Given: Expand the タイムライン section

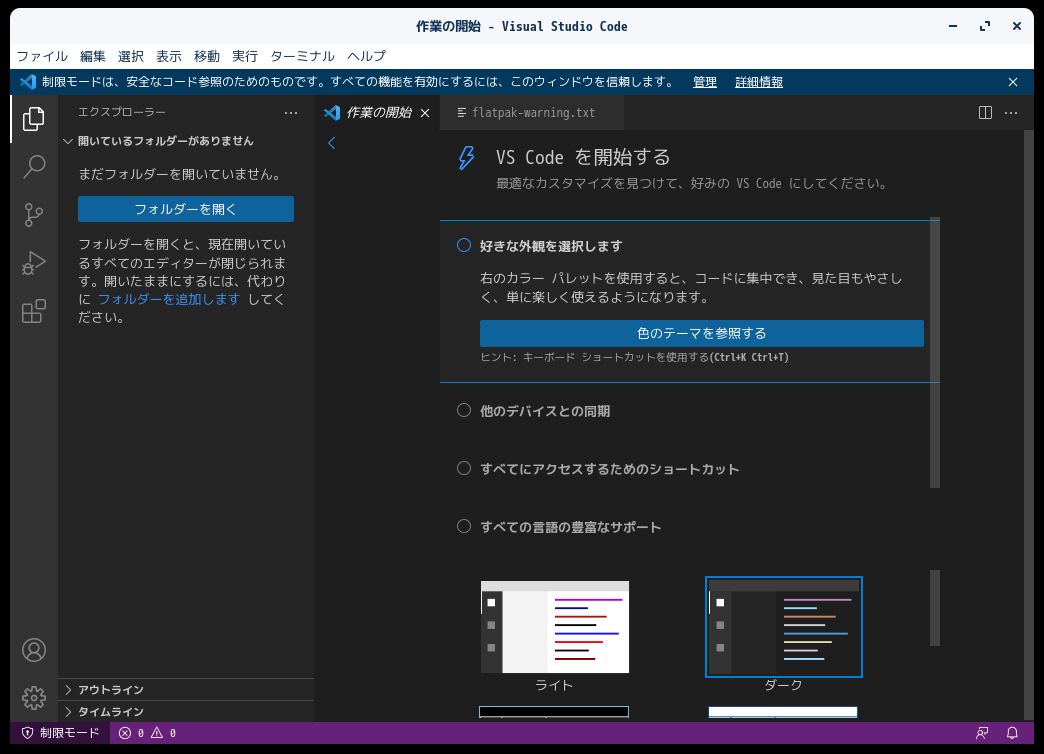Looking at the screenshot, I should click(186, 711).
